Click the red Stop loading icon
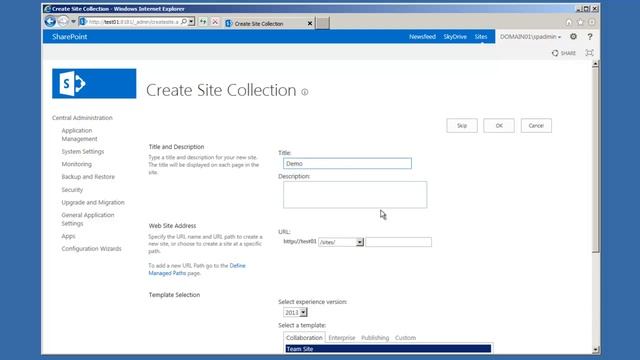Viewport: 640px width, 360px height. click(x=215, y=22)
